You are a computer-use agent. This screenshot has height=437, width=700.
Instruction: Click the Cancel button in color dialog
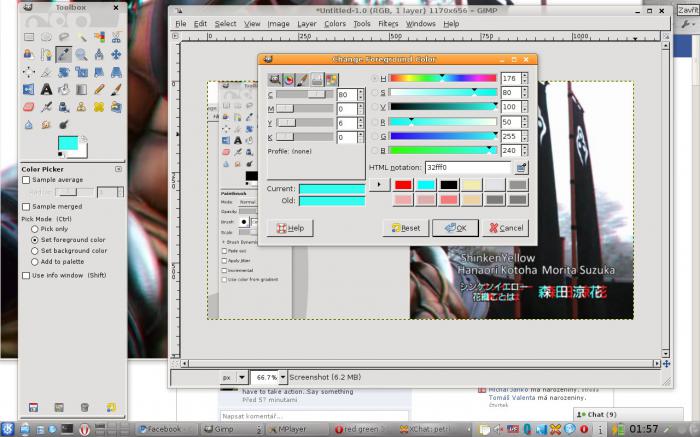[x=506, y=228]
